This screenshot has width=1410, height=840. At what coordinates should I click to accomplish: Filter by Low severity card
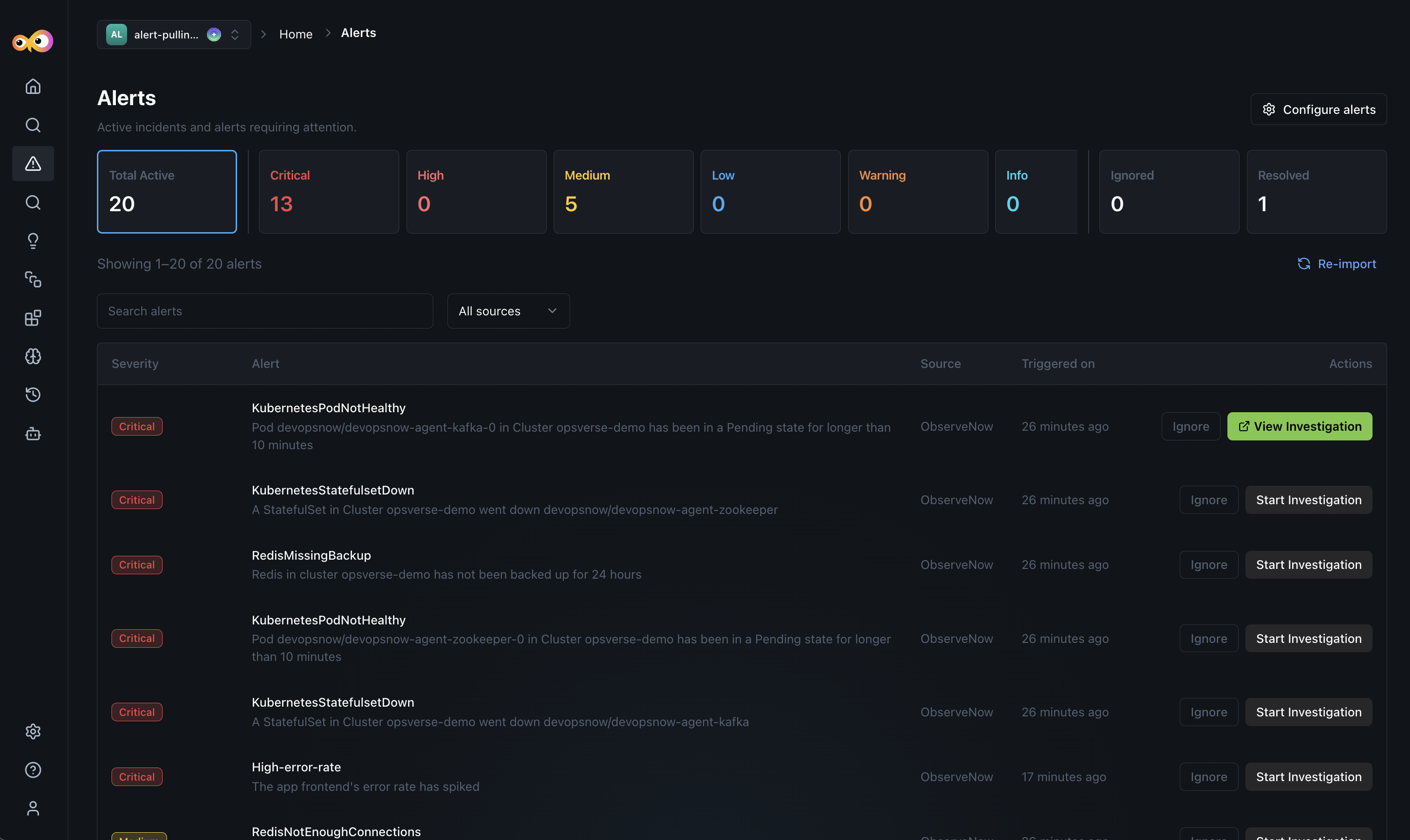point(771,191)
